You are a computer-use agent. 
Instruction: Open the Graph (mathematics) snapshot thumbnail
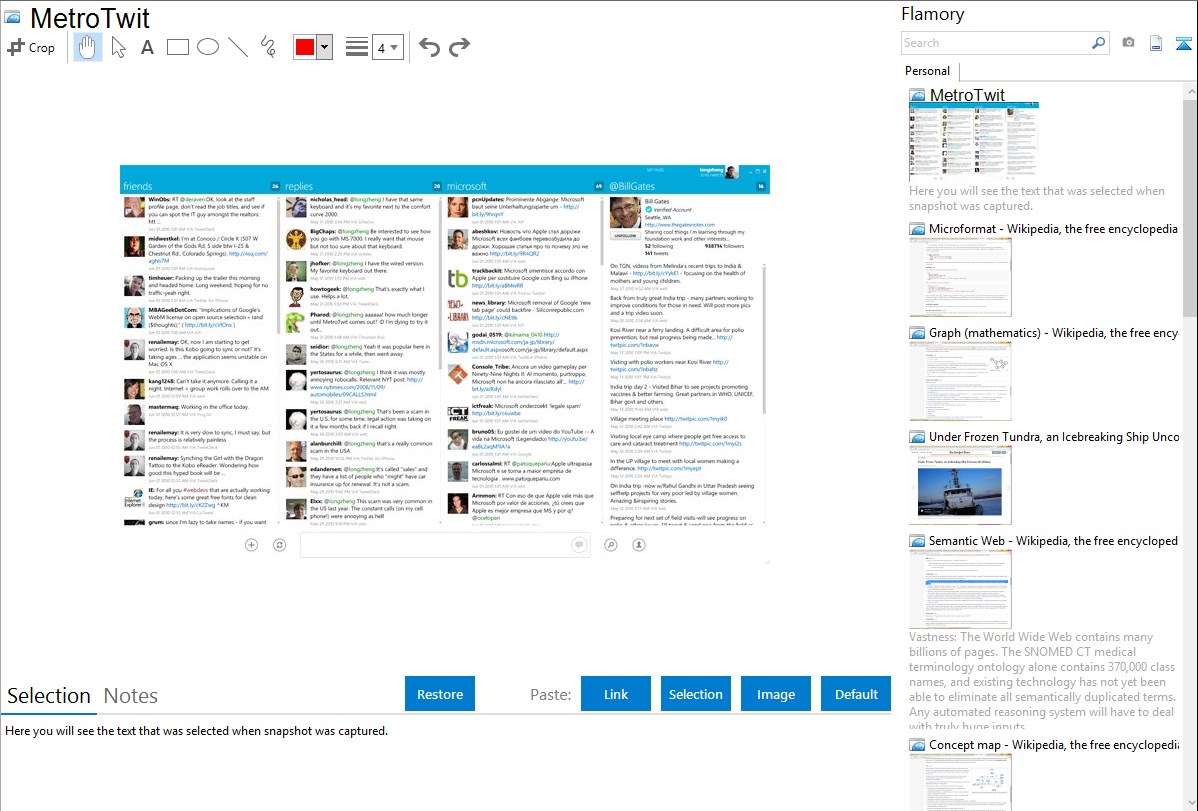pos(960,381)
